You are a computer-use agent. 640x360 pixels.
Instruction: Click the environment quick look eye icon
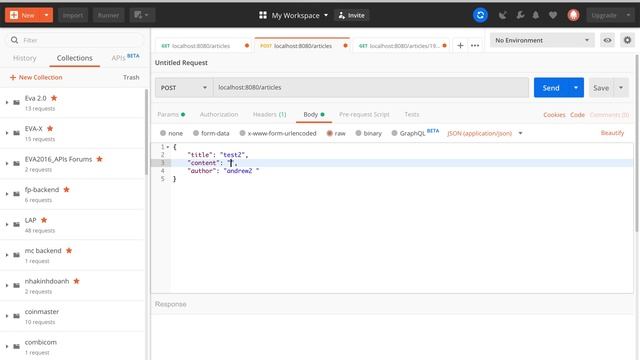tap(607, 40)
